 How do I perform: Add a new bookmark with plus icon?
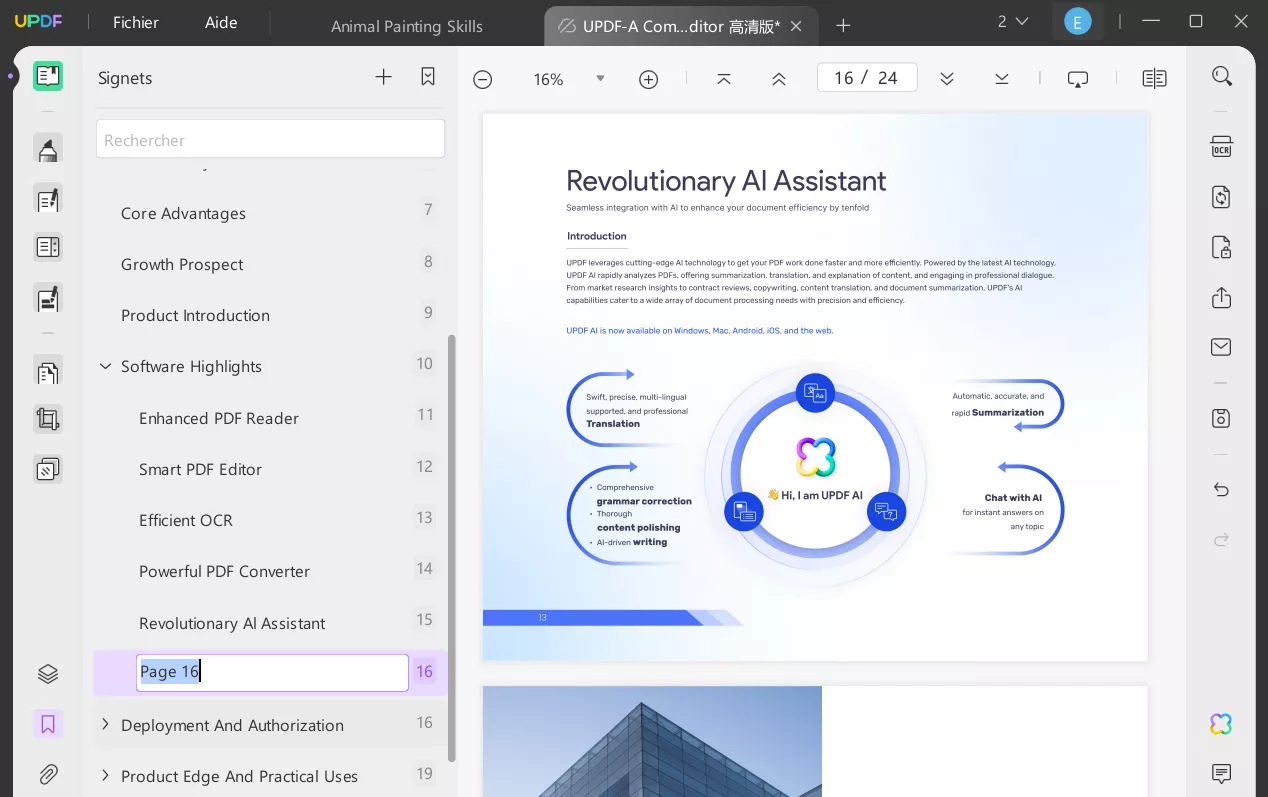click(x=383, y=77)
